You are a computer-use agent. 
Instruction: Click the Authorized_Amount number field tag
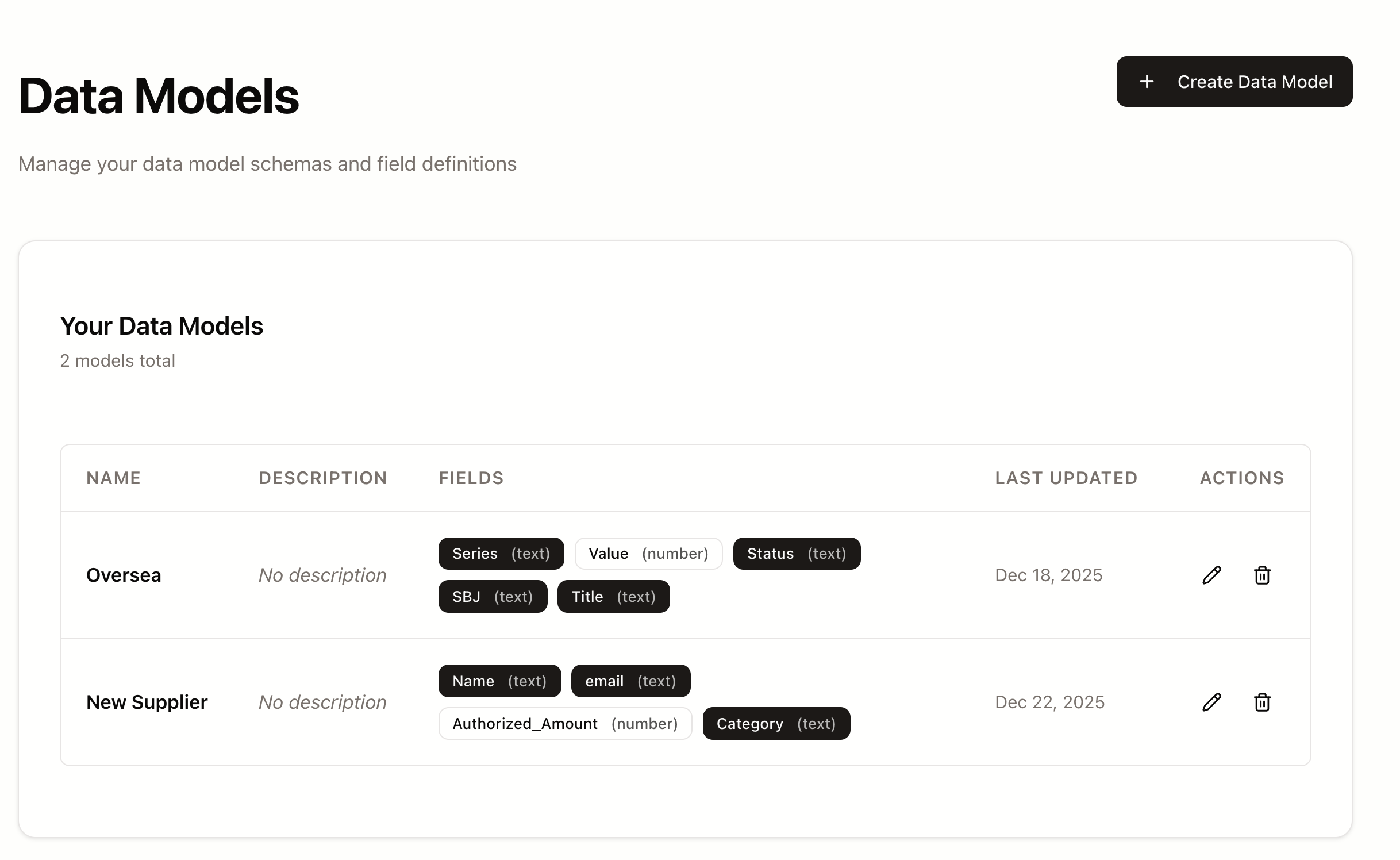click(x=565, y=724)
